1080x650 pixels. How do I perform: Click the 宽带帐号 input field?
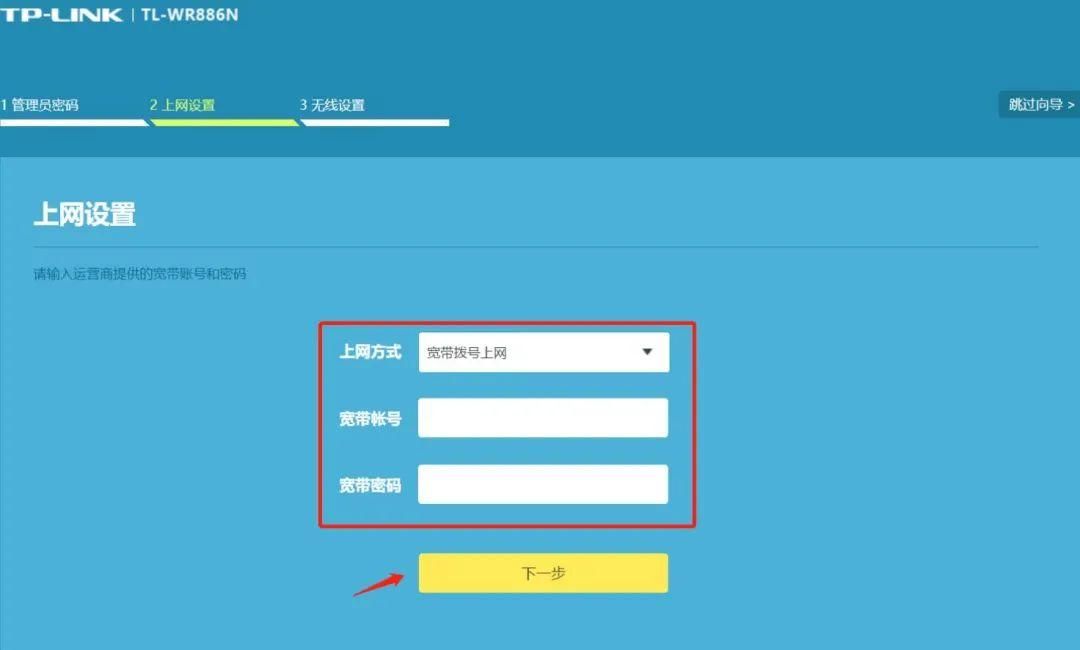pos(543,418)
